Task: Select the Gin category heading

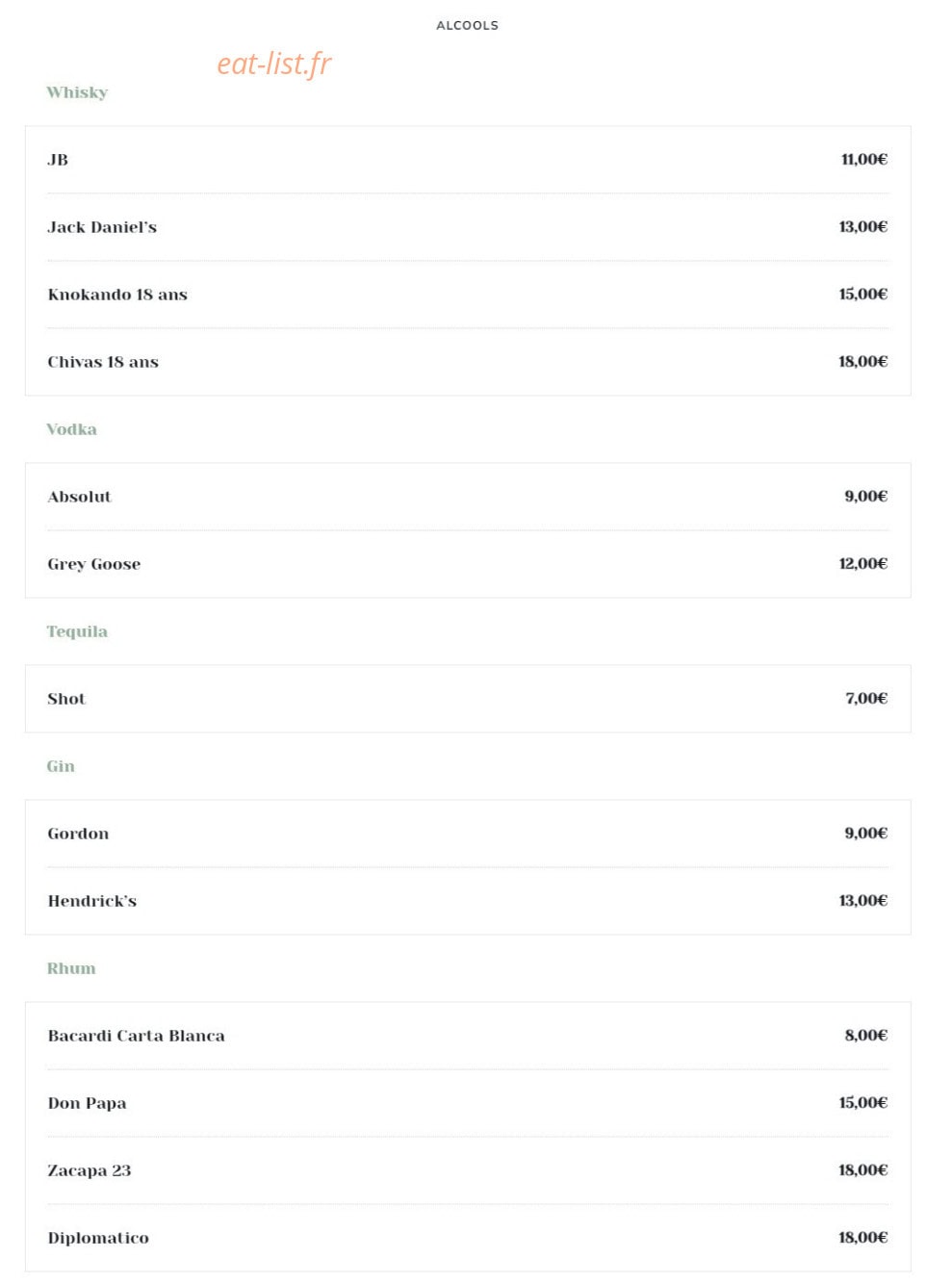Action: point(61,766)
